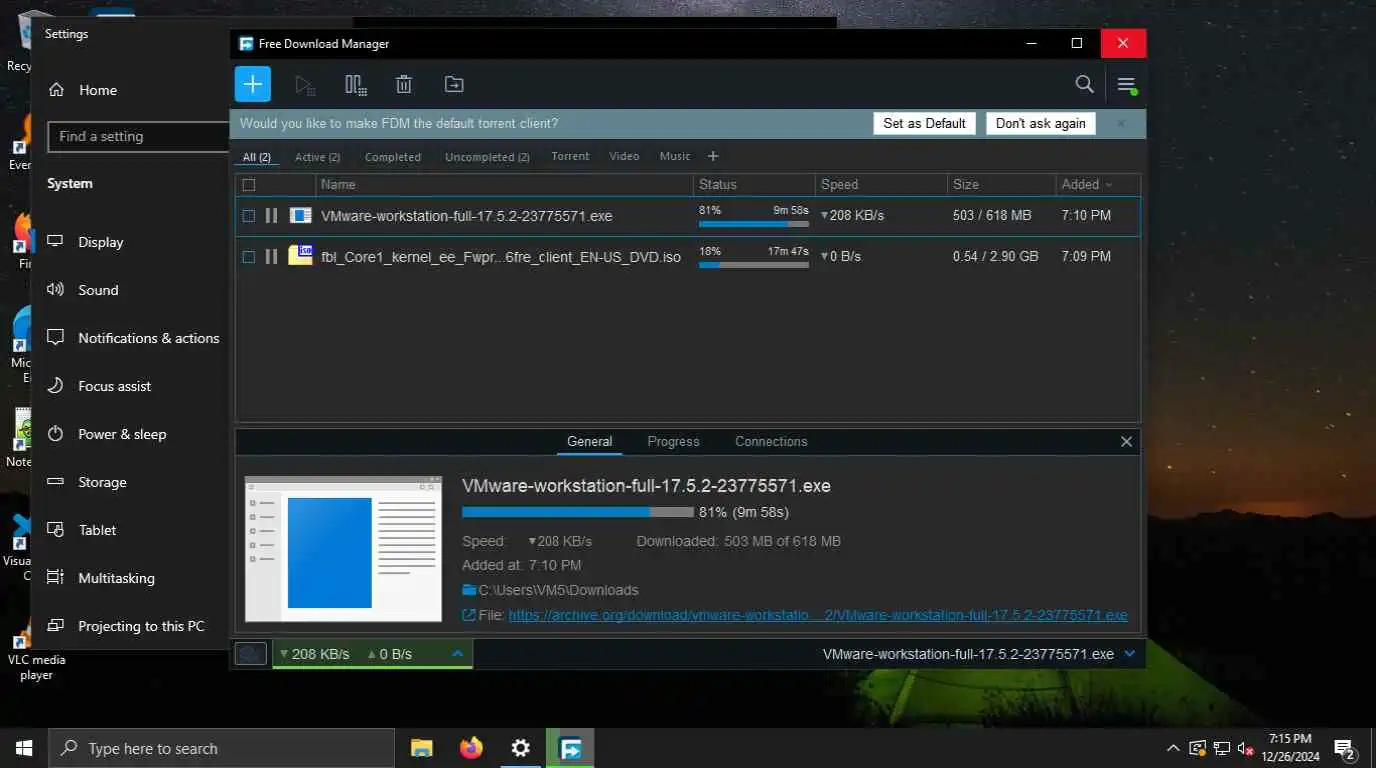Click the external link icon beside File

coord(469,616)
